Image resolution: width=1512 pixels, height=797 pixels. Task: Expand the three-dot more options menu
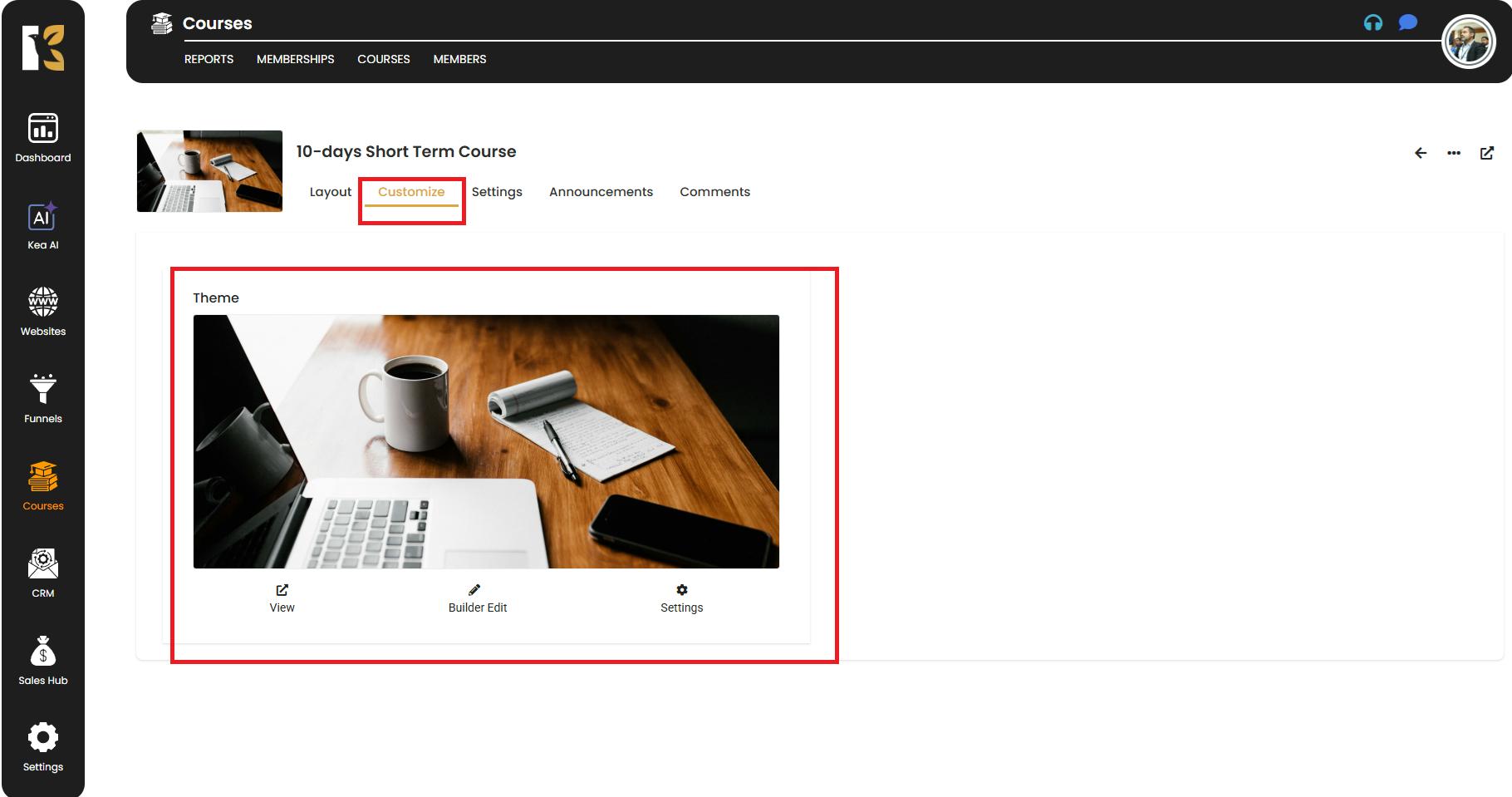pos(1454,153)
